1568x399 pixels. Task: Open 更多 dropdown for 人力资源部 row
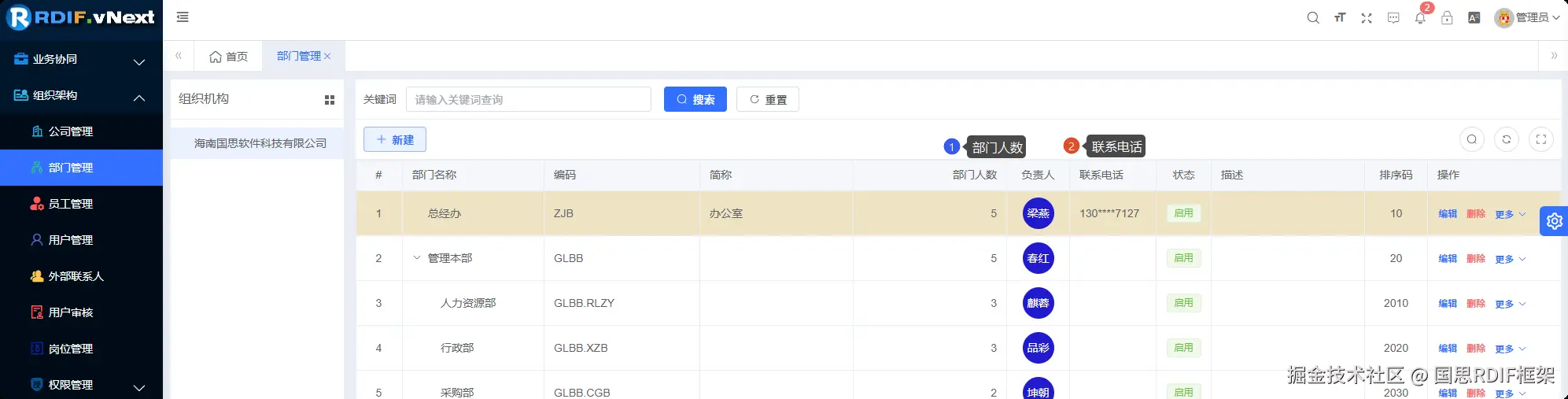1511,304
